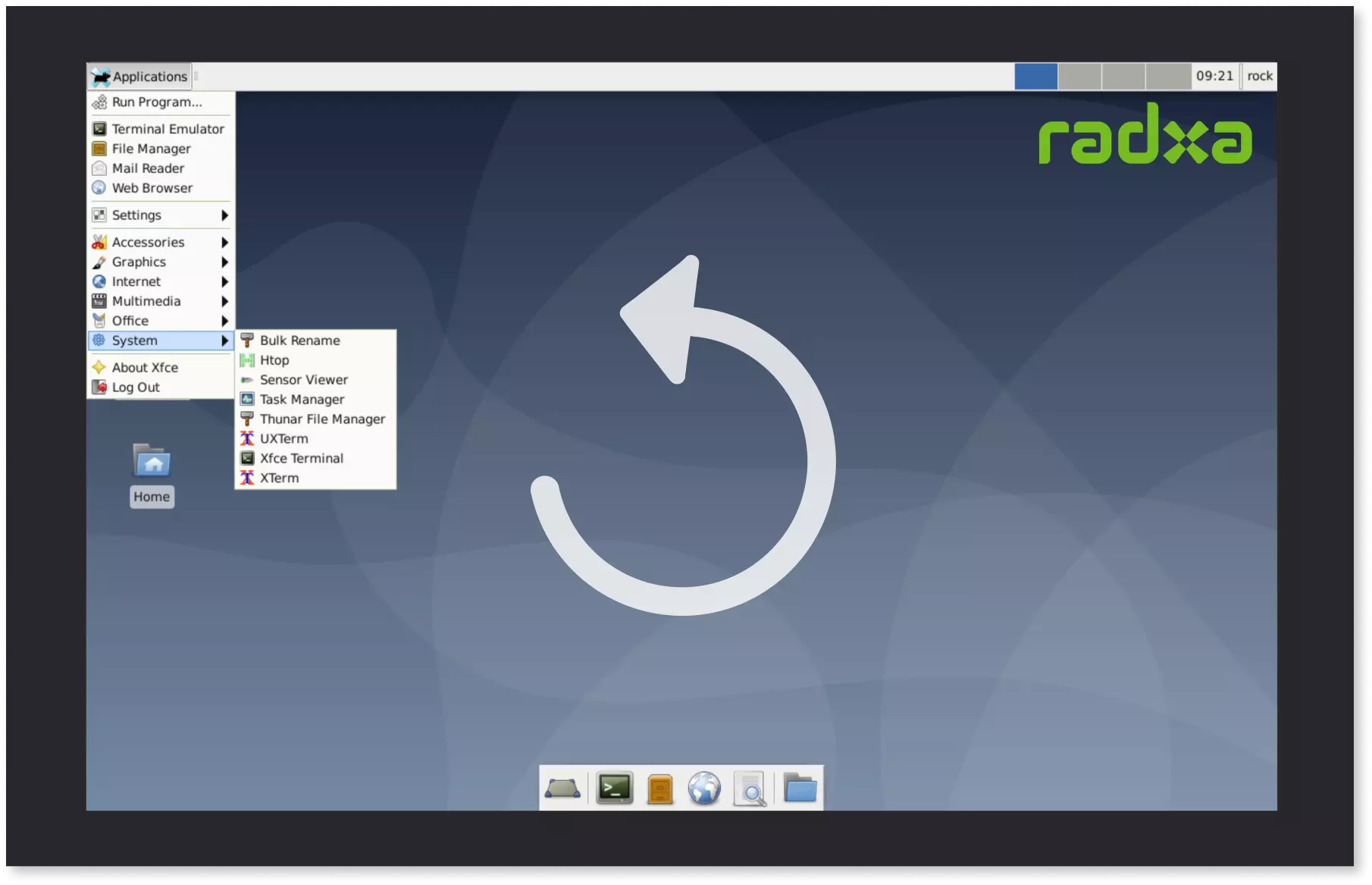Expand the Multimedia submenu arrow
The image size is (1372, 885).
click(x=224, y=302)
